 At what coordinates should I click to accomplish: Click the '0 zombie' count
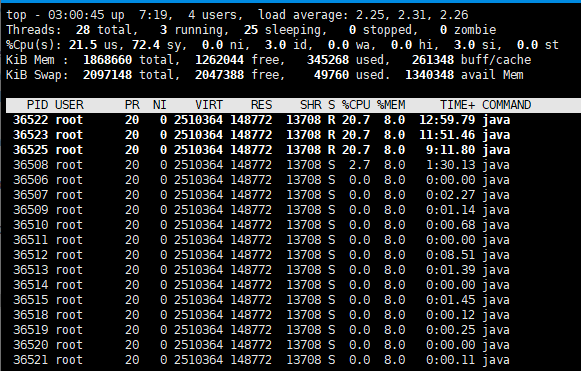point(468,30)
